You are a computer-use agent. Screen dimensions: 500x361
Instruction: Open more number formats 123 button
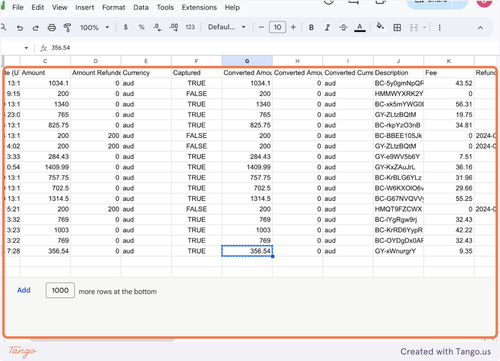point(190,27)
